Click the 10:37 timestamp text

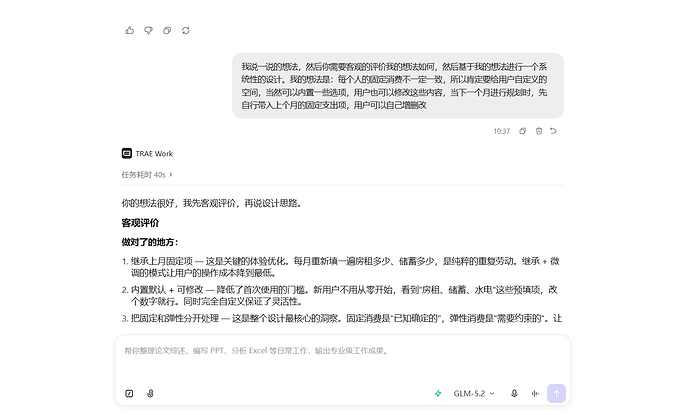point(501,131)
